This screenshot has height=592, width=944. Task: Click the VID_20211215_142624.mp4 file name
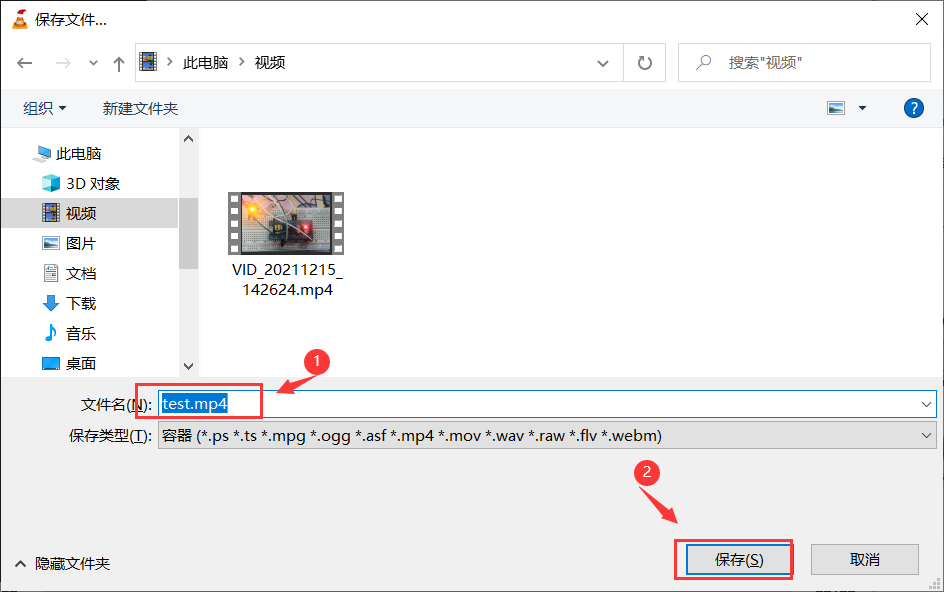click(x=287, y=279)
